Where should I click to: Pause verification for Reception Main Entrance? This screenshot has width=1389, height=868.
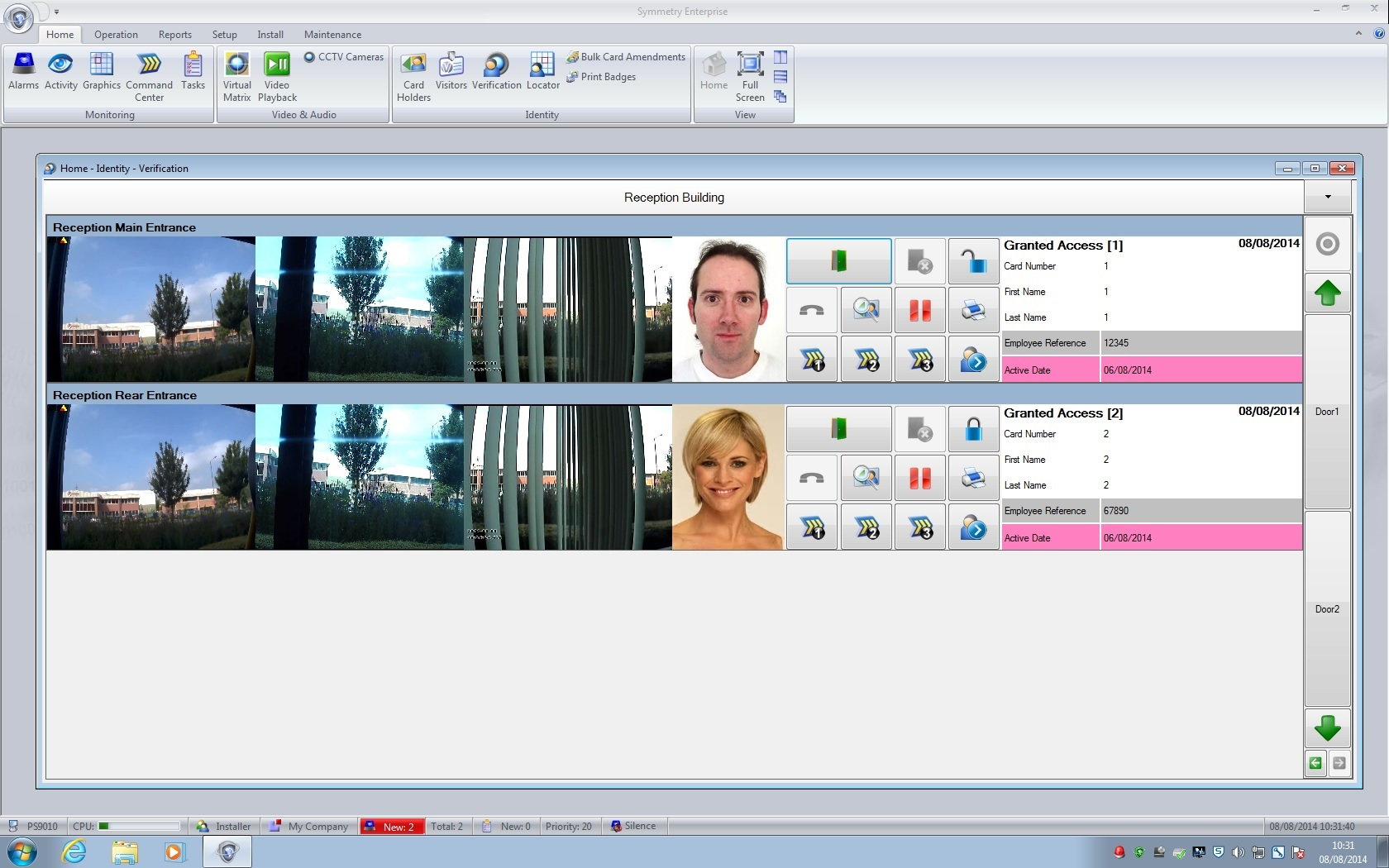[919, 310]
